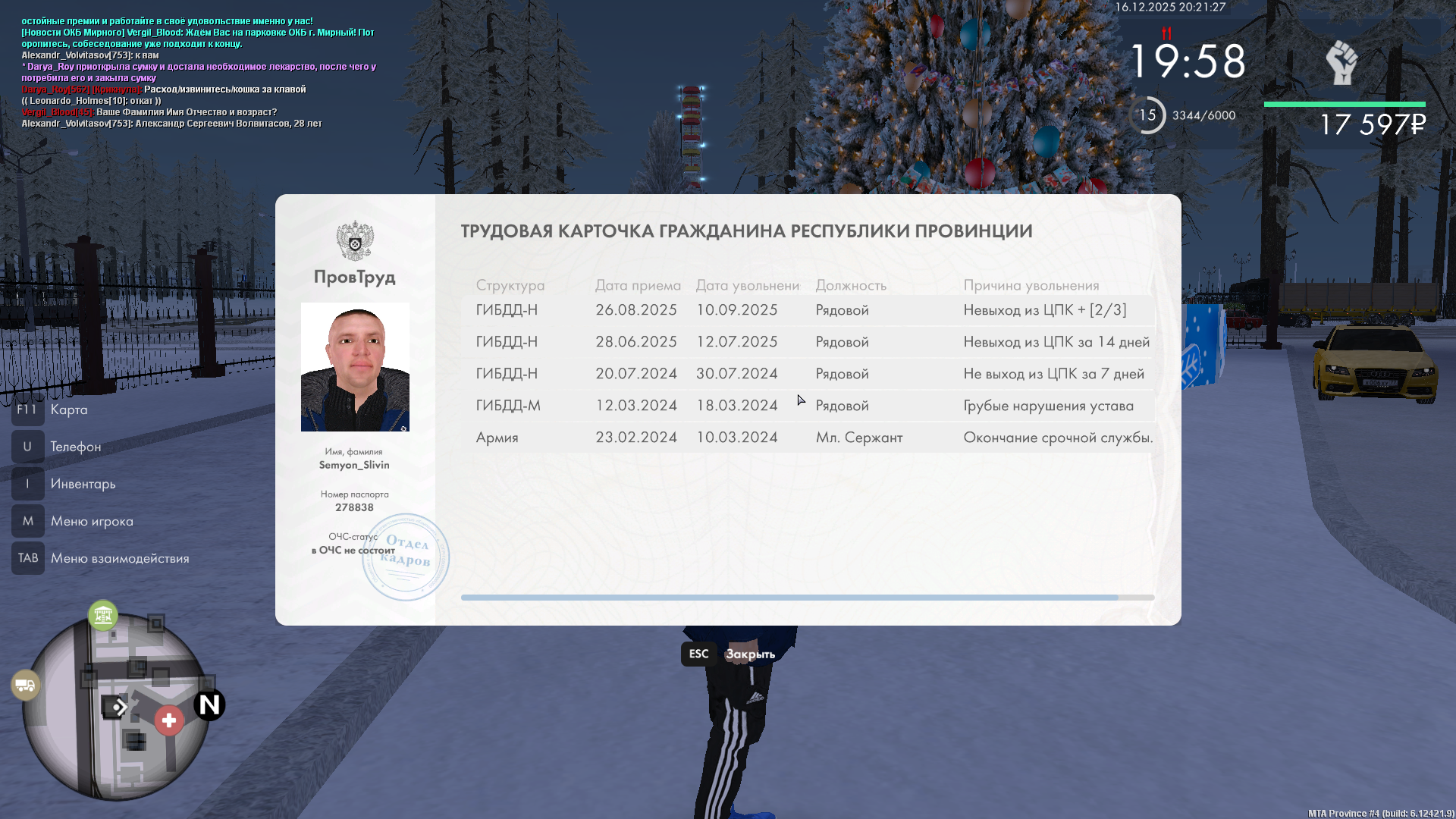Click the truck icon beside minimap

point(25,686)
